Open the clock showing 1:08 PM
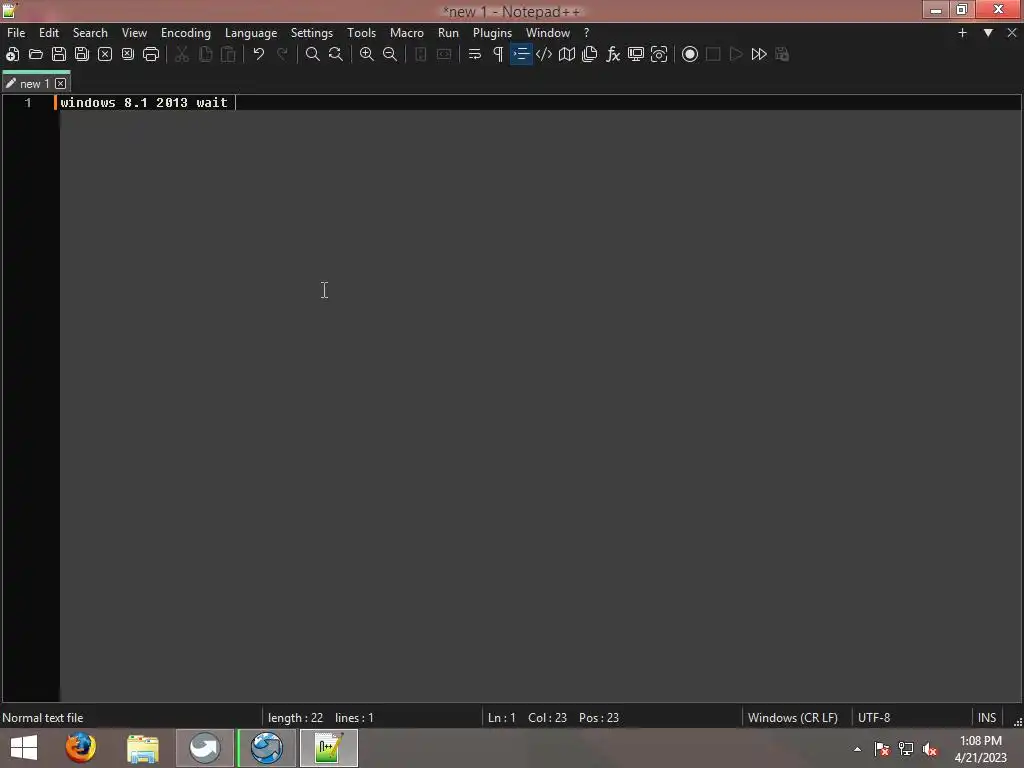Screen dimensions: 1024x768 tap(980, 748)
